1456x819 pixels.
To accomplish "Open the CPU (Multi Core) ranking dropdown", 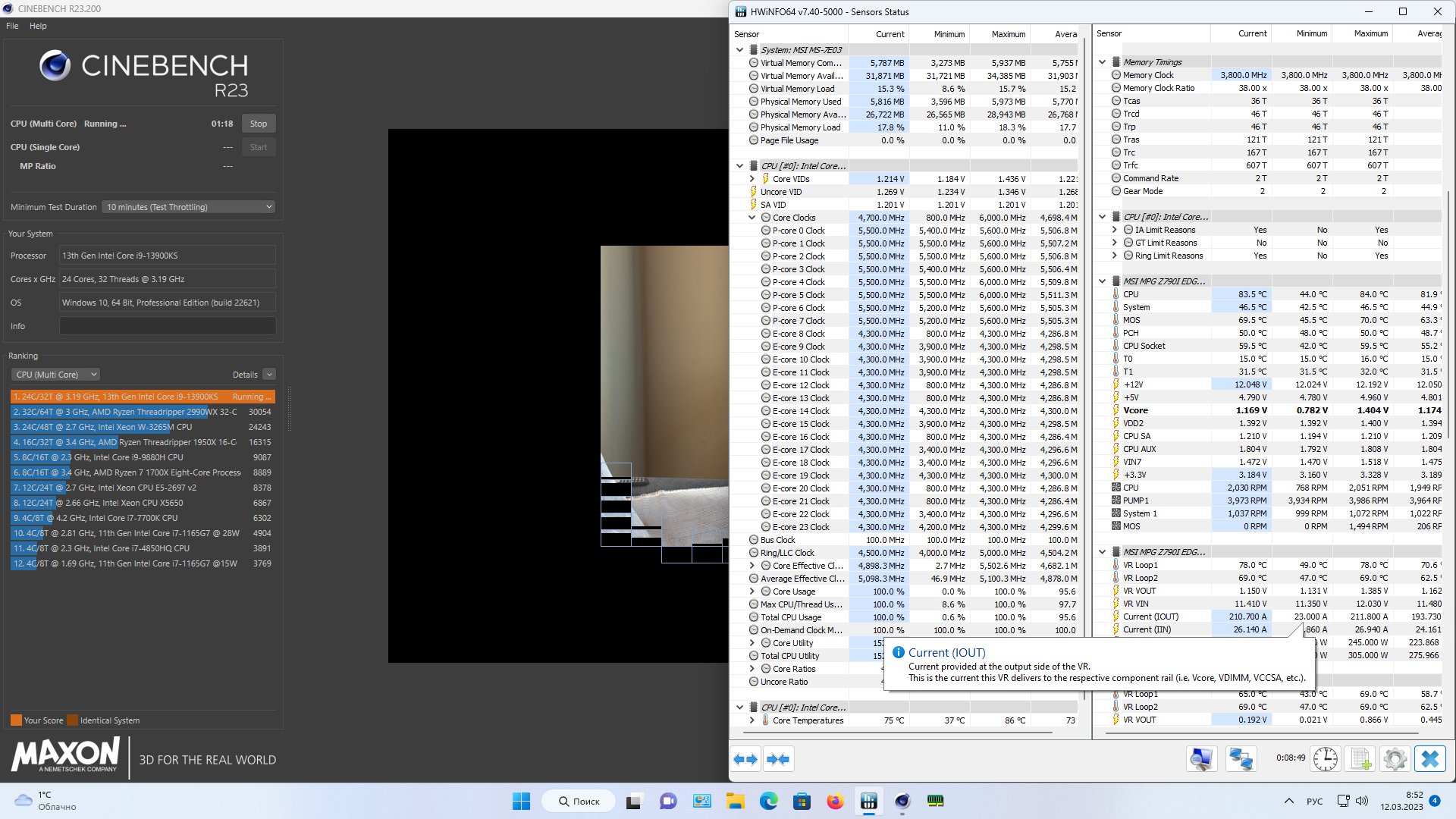I will tap(56, 375).
